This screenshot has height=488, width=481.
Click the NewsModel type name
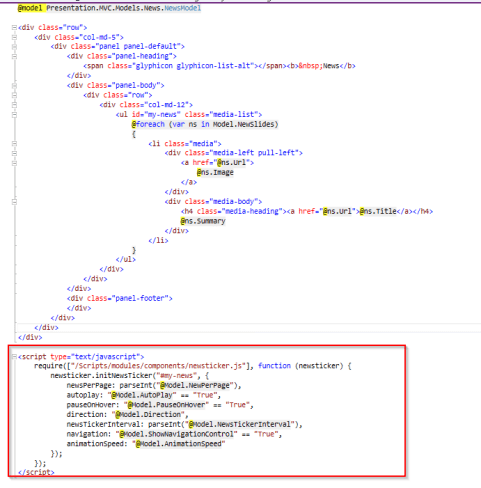pos(182,8)
